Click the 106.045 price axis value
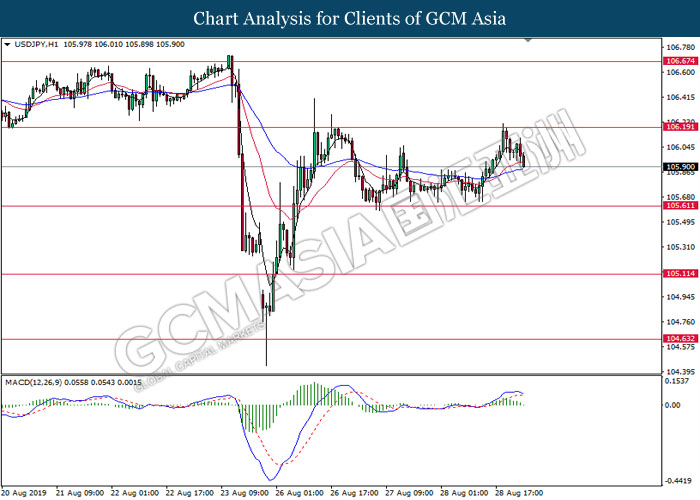 click(680, 147)
